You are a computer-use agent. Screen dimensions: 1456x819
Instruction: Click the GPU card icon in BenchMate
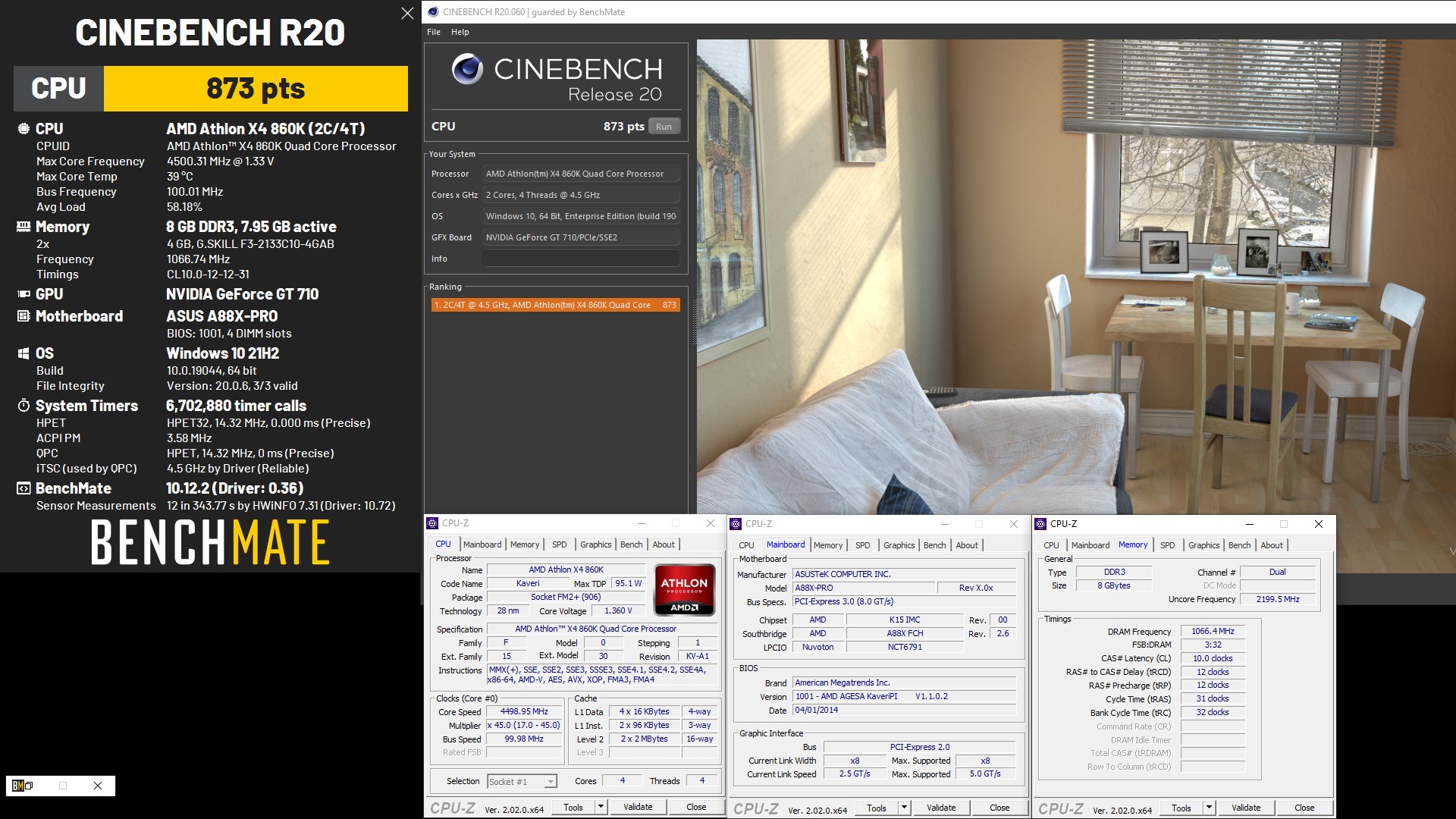[x=24, y=294]
